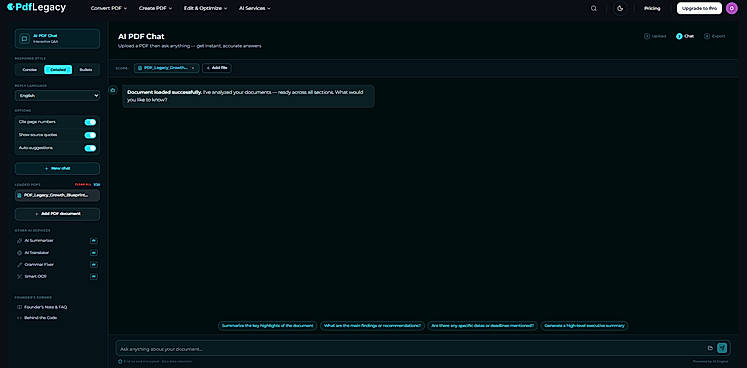
Task: Select the loaded PDF_Legacy_Growth_Blueprint file
Action: tap(57, 195)
